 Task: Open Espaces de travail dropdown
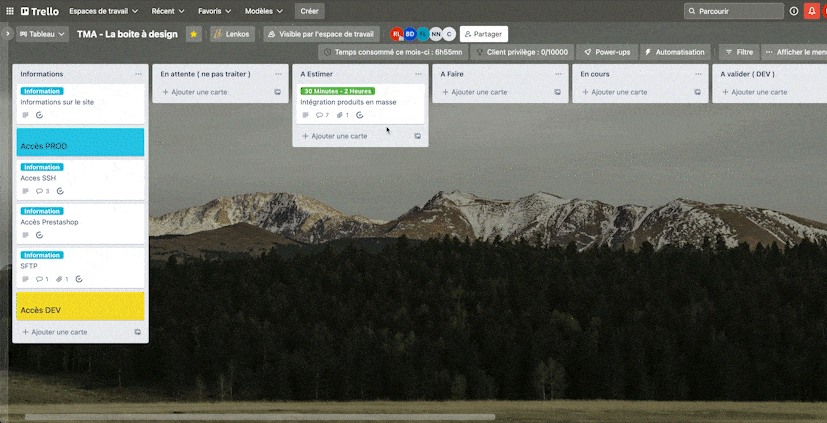[103, 11]
